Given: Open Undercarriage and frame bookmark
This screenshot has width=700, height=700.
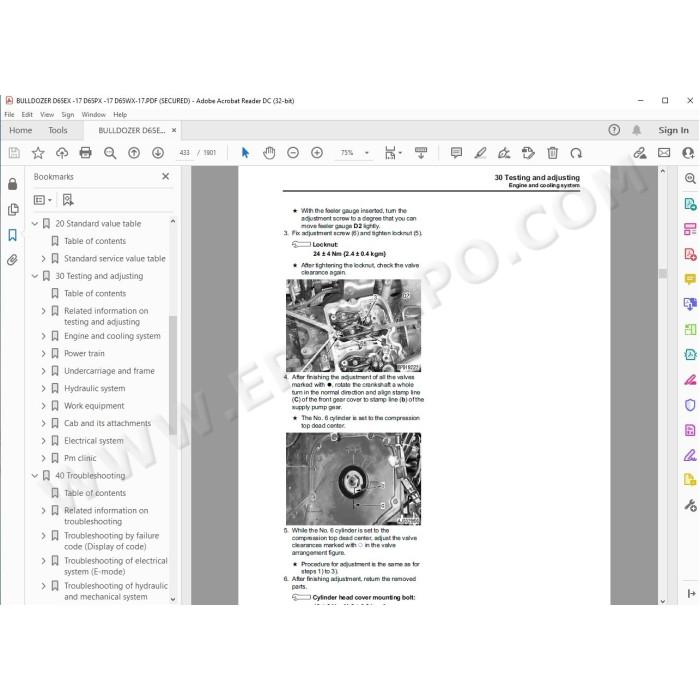Looking at the screenshot, I should point(109,371).
